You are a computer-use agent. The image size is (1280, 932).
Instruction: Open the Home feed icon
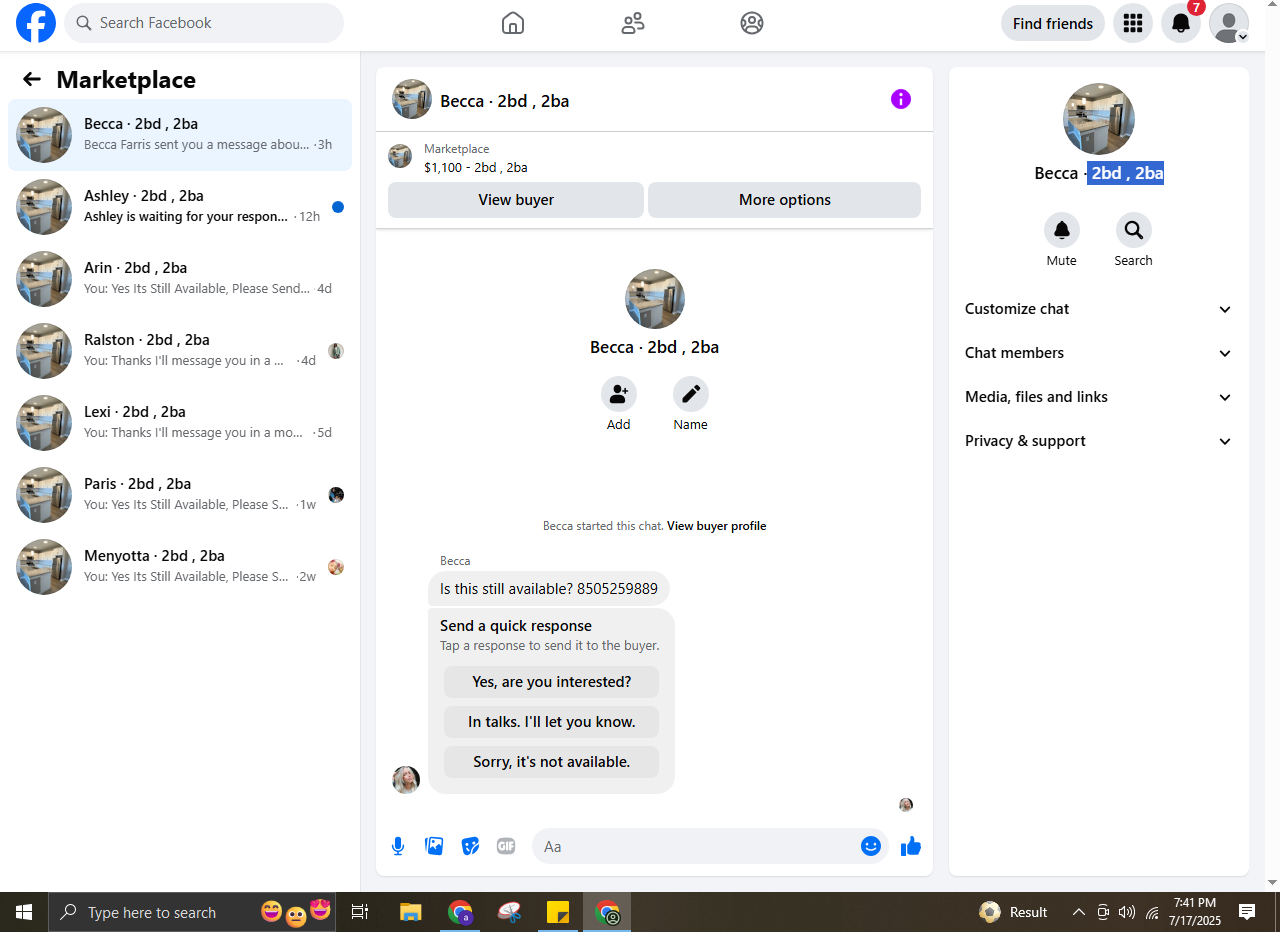(513, 23)
